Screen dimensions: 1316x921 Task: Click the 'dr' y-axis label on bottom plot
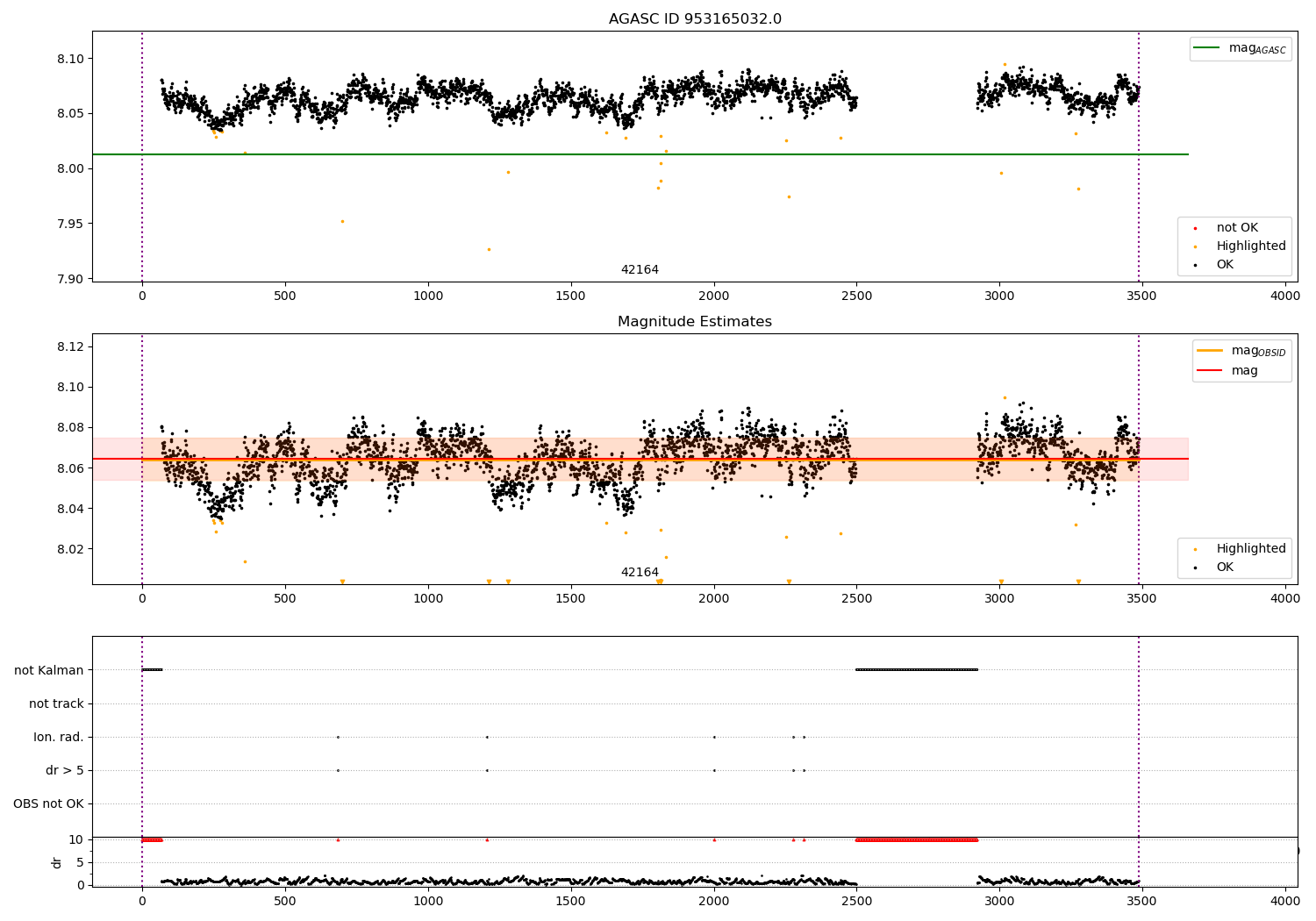(x=57, y=862)
